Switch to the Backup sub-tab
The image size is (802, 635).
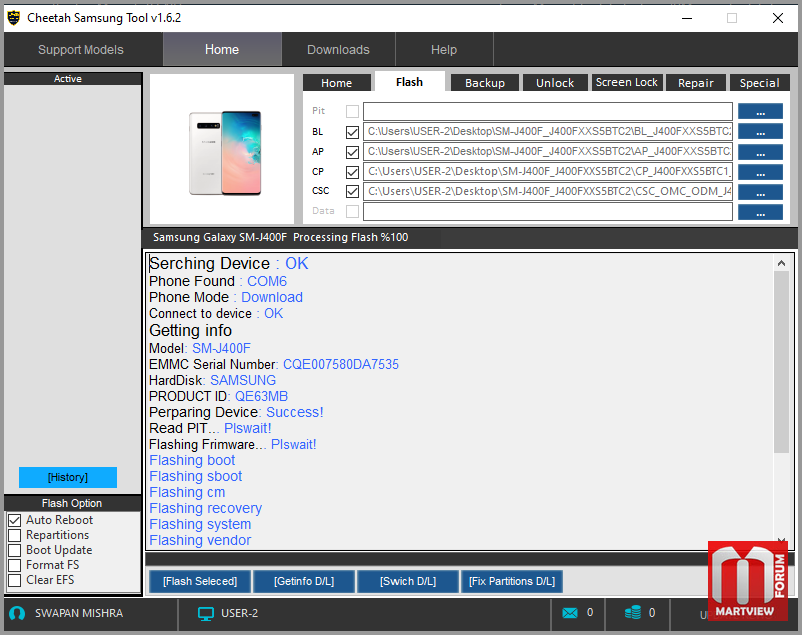tap(485, 83)
